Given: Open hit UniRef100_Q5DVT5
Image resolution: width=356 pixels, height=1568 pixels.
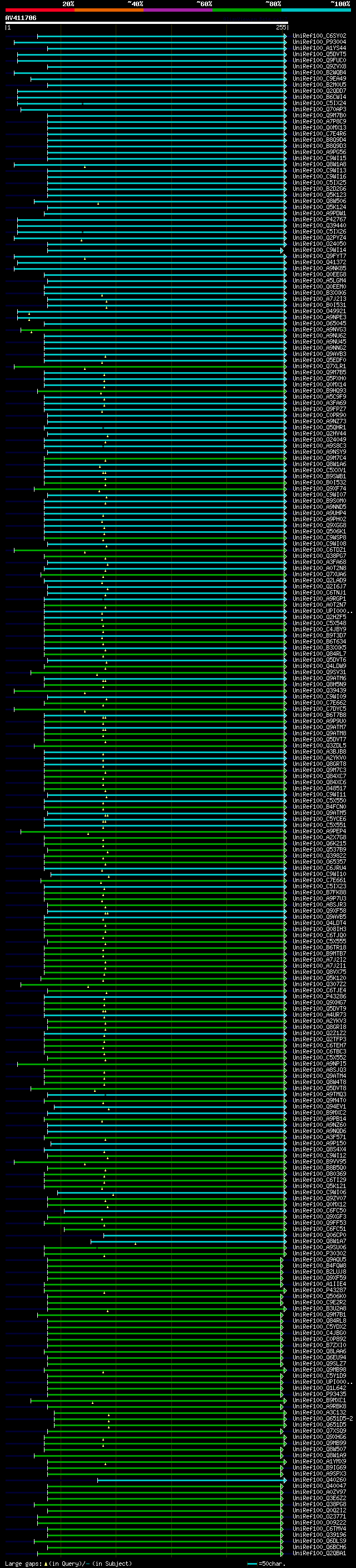Looking at the screenshot, I should 319,54.
